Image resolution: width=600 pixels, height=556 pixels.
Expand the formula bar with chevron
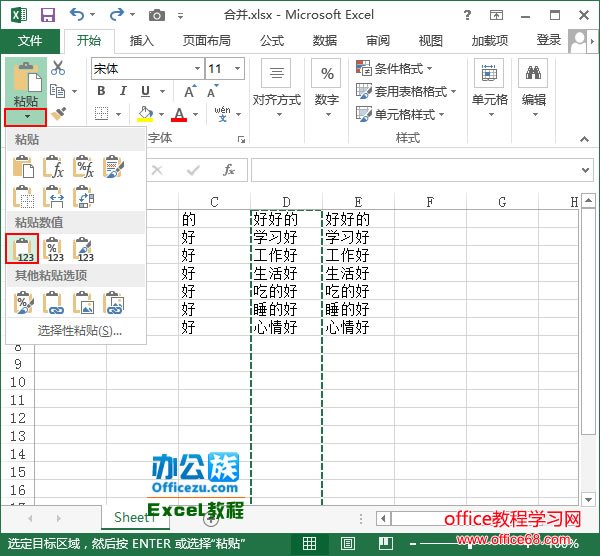[x=585, y=170]
